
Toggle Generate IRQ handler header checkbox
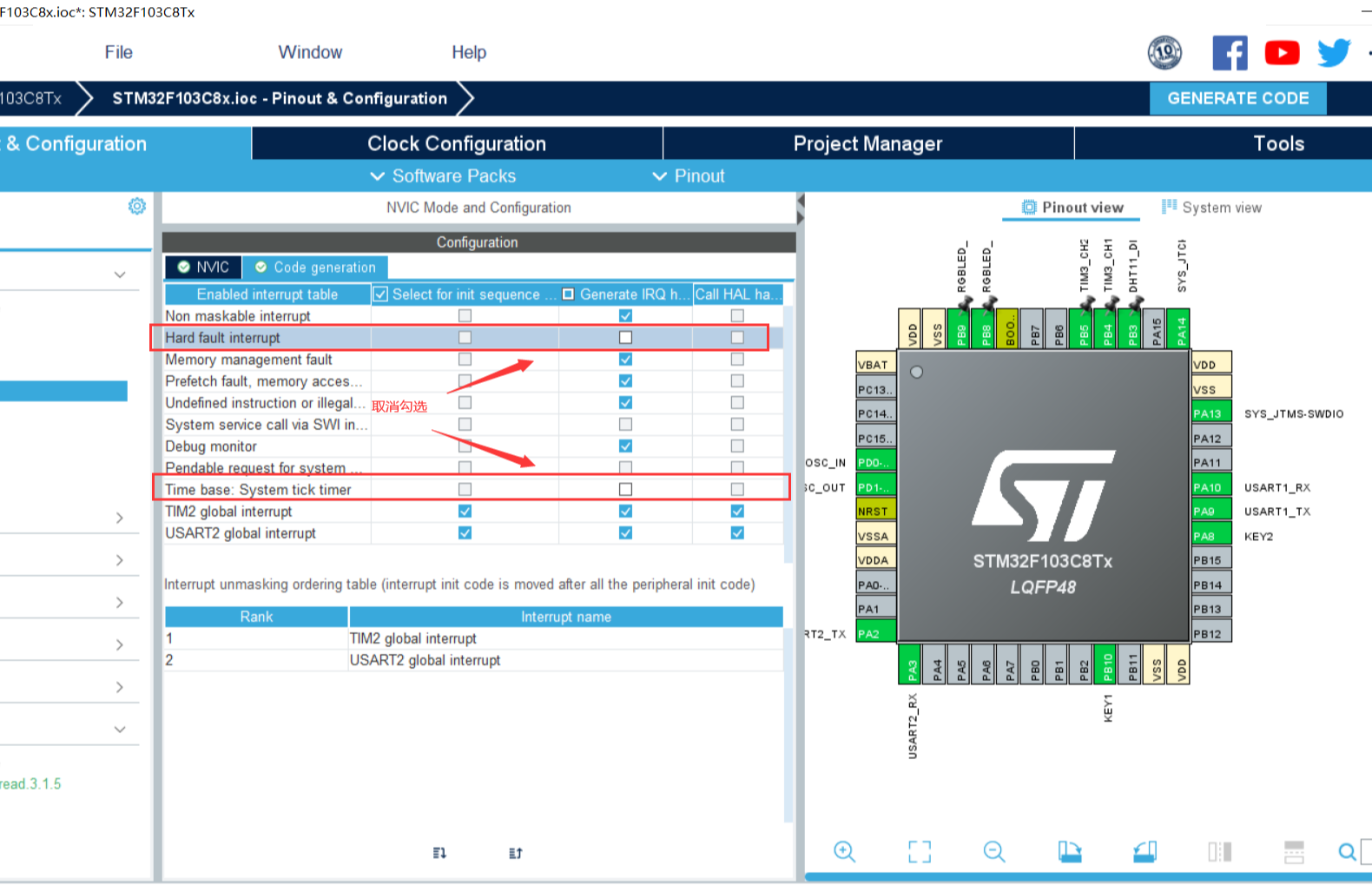pyautogui.click(x=568, y=294)
